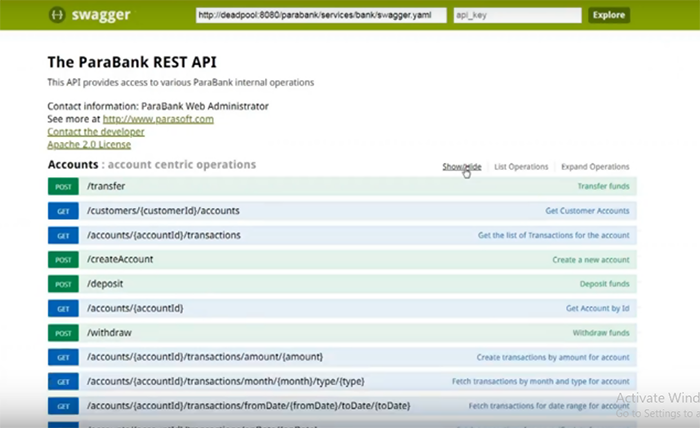Screen dimensions: 700x428
Task: Click Get Account by Id description
Action: (x=597, y=308)
